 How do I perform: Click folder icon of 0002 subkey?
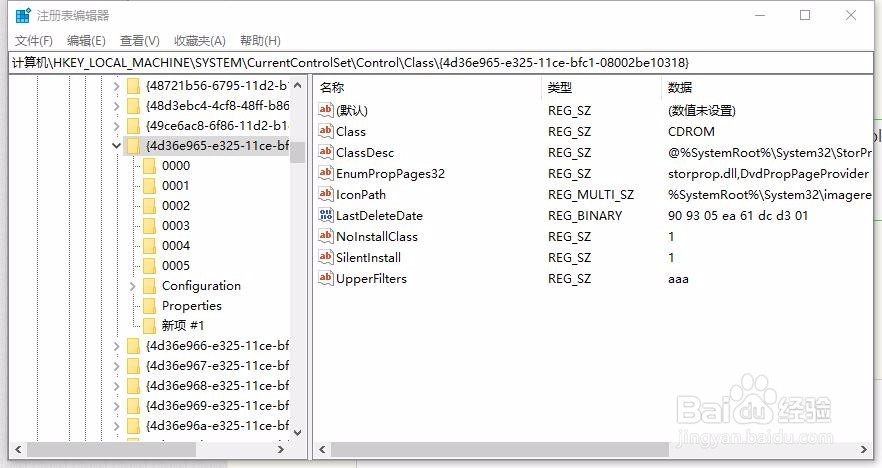click(150, 205)
